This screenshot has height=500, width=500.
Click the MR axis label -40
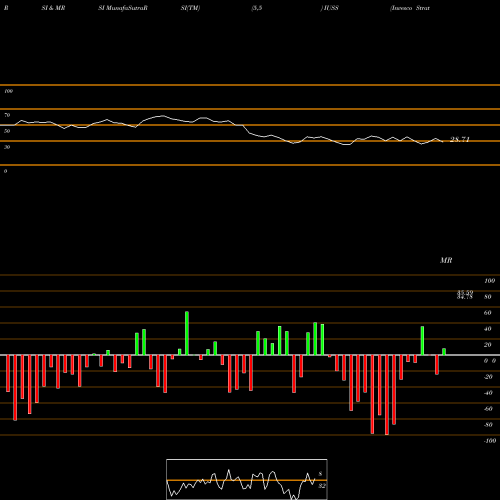(x=488, y=393)
